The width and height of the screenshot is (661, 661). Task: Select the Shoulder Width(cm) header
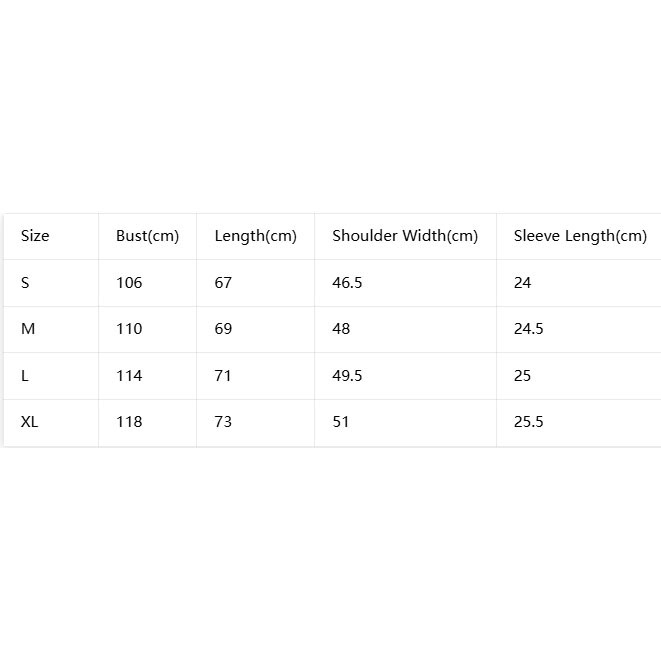pos(405,236)
